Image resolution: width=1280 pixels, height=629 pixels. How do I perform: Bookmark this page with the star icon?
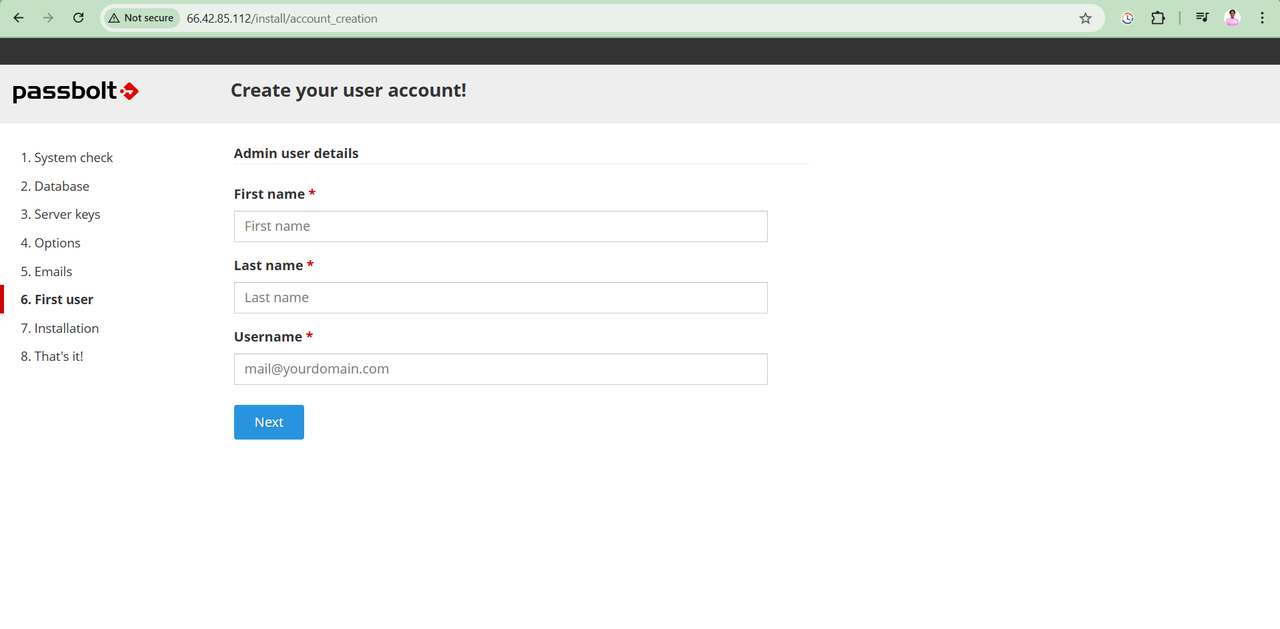(x=1085, y=18)
